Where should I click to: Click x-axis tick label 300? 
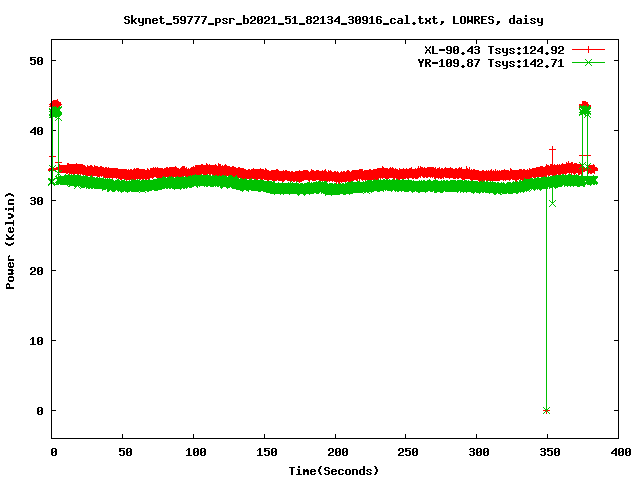pyautogui.click(x=479, y=452)
